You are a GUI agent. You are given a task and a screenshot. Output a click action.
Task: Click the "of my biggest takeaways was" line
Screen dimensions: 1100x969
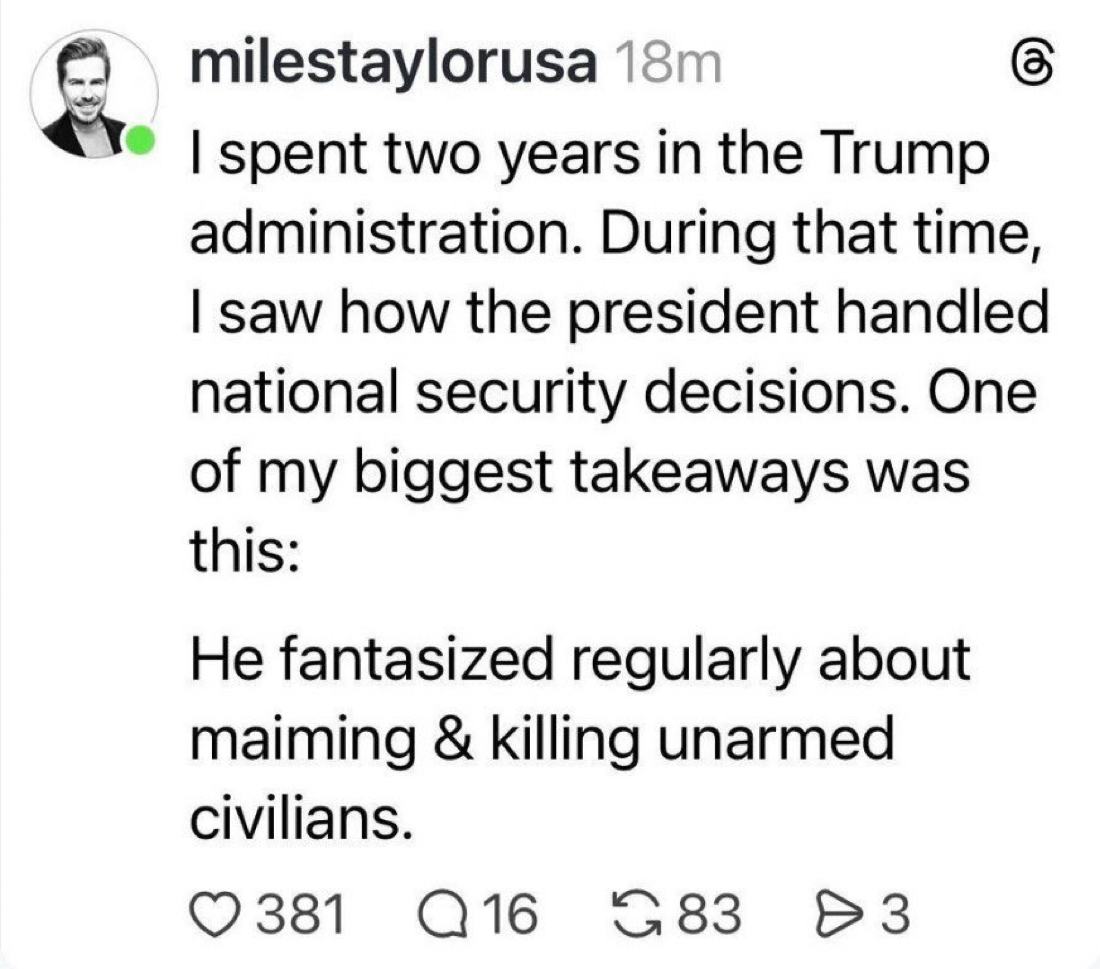point(580,473)
